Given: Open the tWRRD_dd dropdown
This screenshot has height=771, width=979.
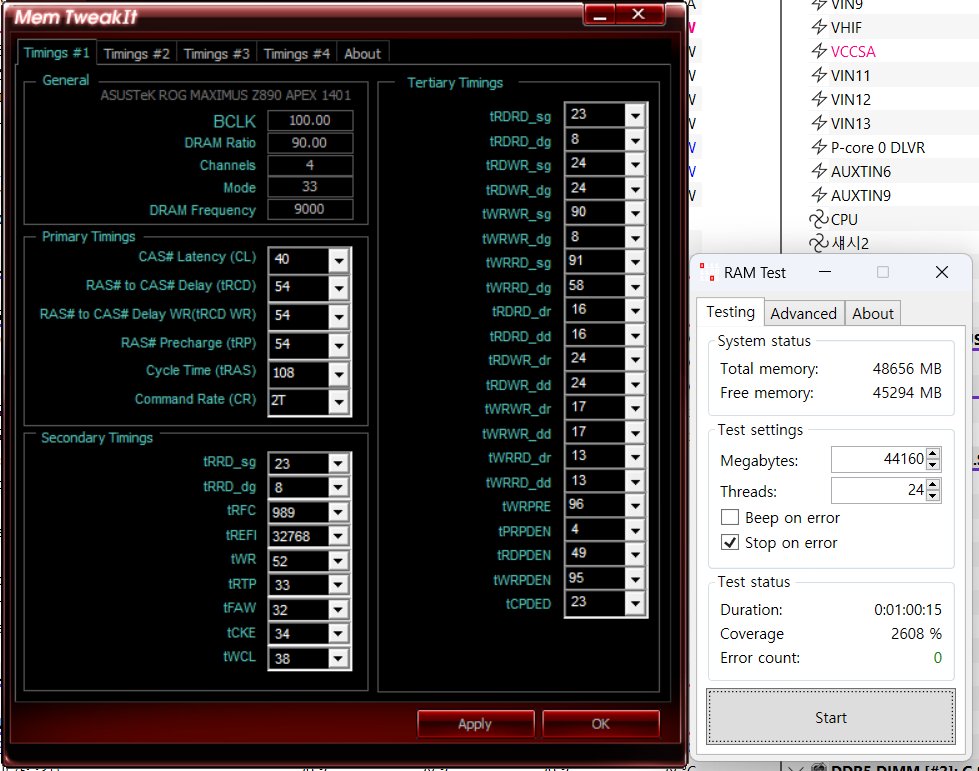Looking at the screenshot, I should coord(634,481).
